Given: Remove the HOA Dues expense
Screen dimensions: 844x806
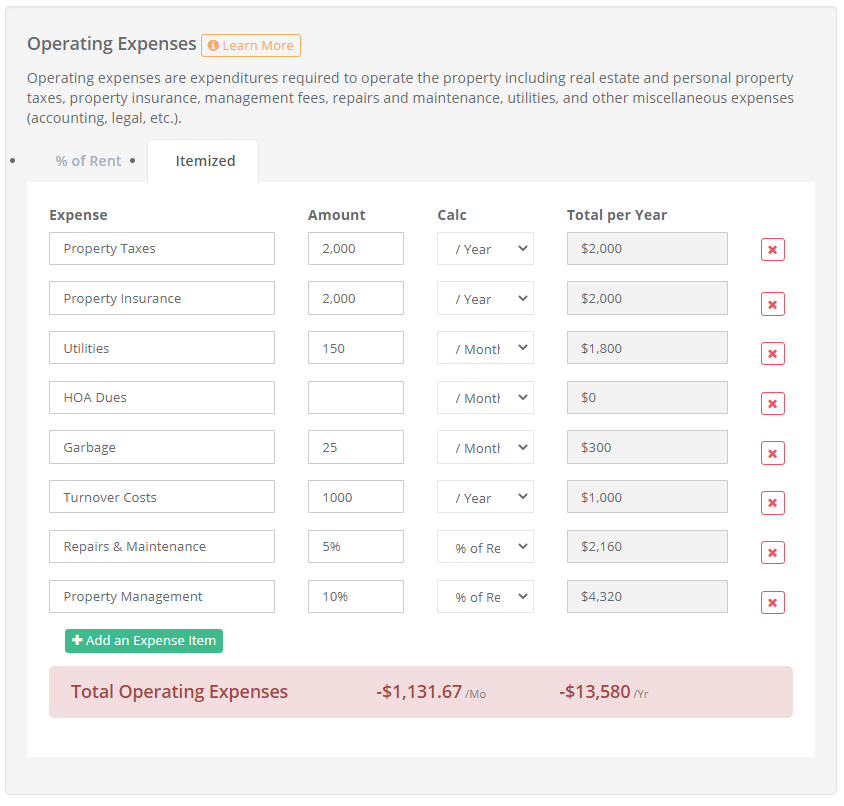Looking at the screenshot, I should point(772,403).
